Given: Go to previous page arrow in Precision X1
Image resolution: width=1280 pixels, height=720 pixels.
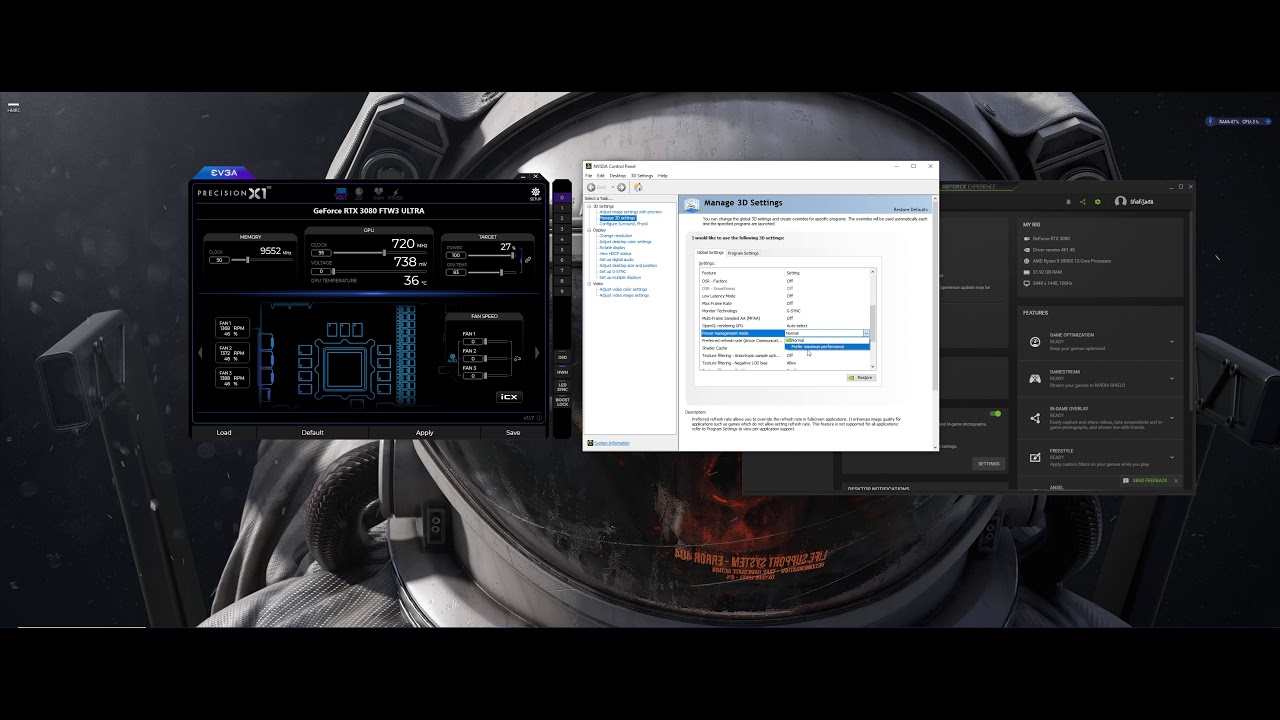Looking at the screenshot, I should tap(200, 353).
